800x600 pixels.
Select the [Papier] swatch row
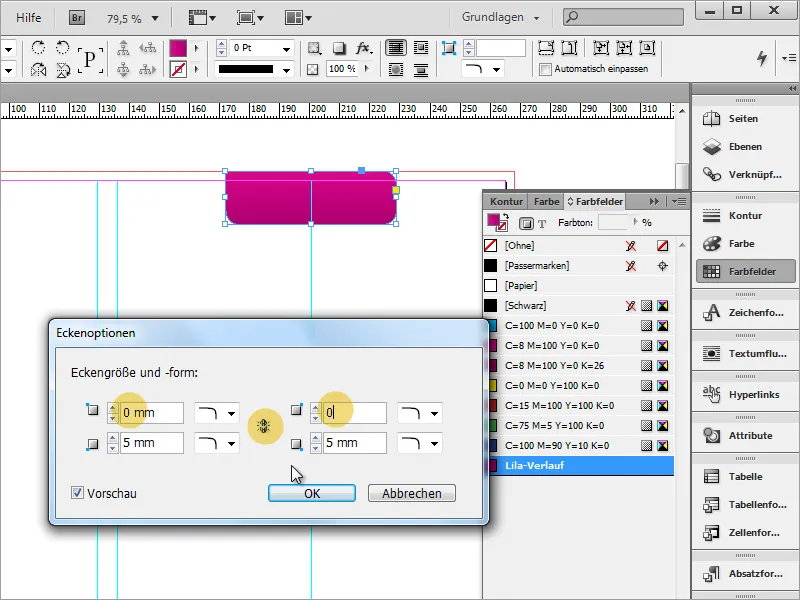pyautogui.click(x=579, y=285)
